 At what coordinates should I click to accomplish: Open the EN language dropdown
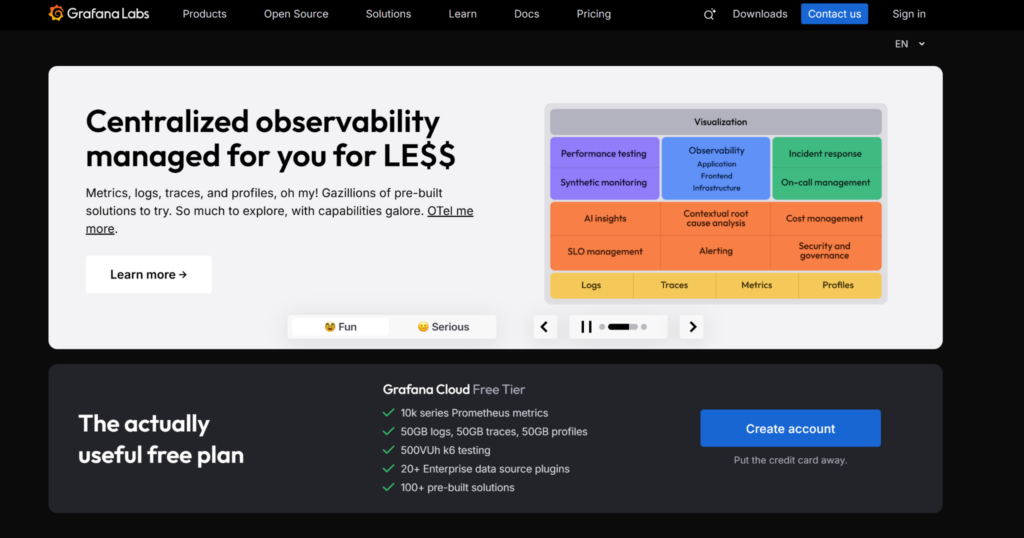[910, 44]
